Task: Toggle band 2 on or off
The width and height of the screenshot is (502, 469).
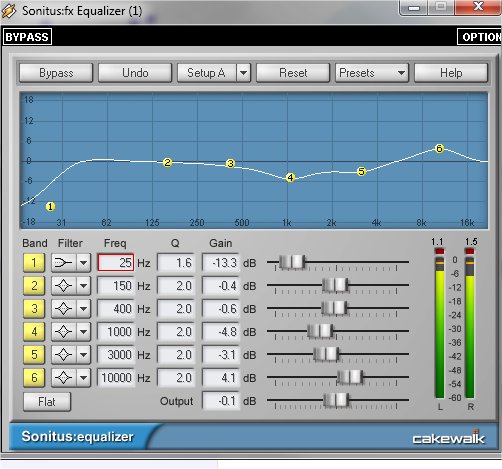Action: [34, 286]
